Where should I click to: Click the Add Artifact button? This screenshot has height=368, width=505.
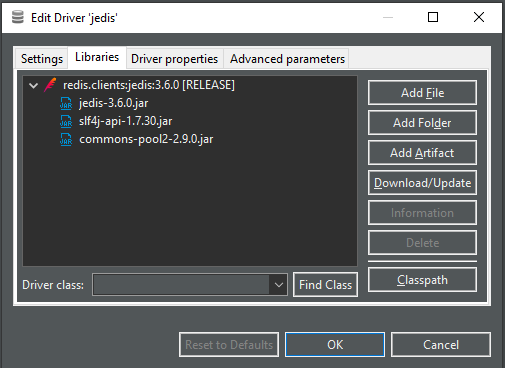(422, 153)
